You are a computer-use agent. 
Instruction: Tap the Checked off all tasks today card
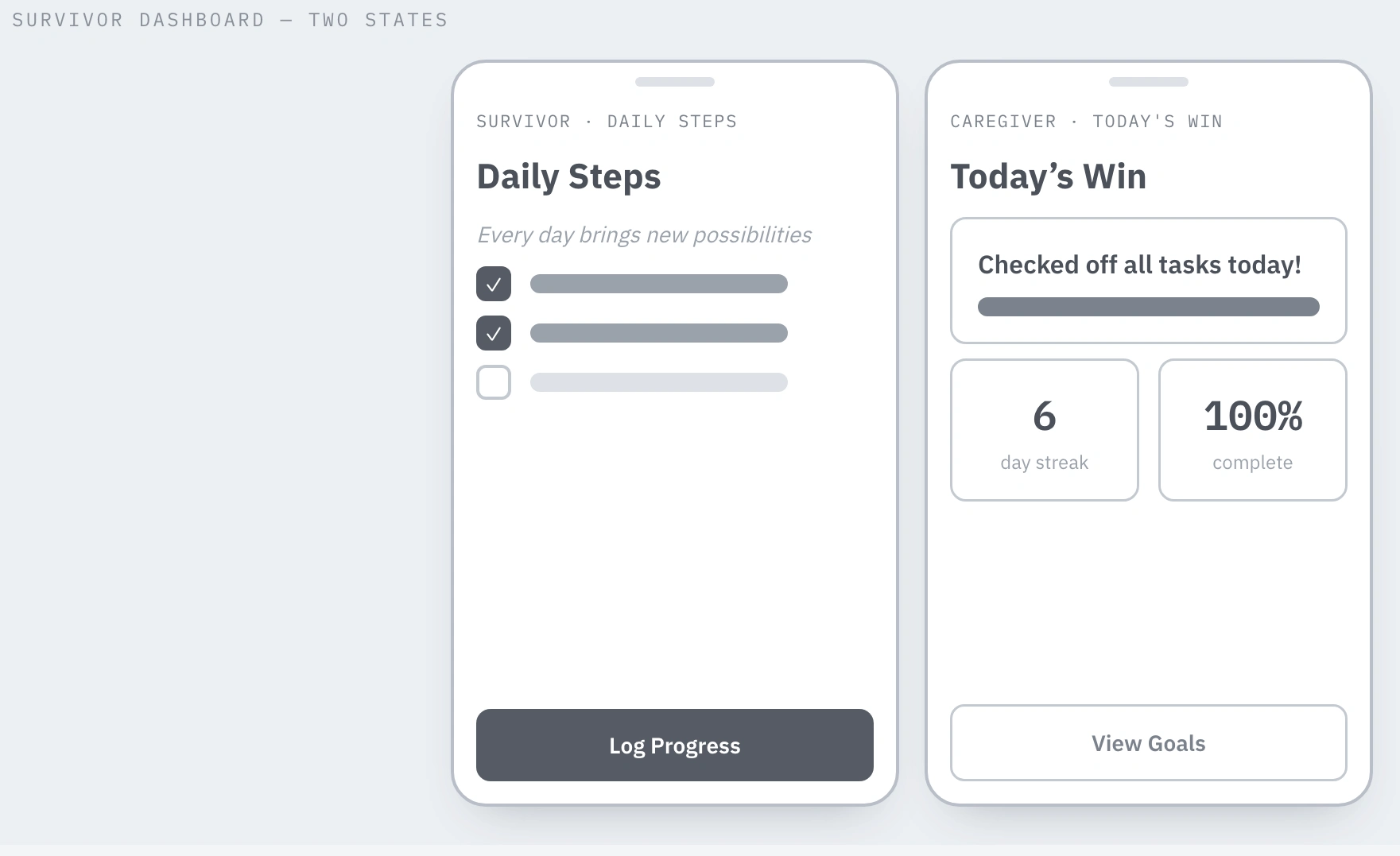(1149, 281)
